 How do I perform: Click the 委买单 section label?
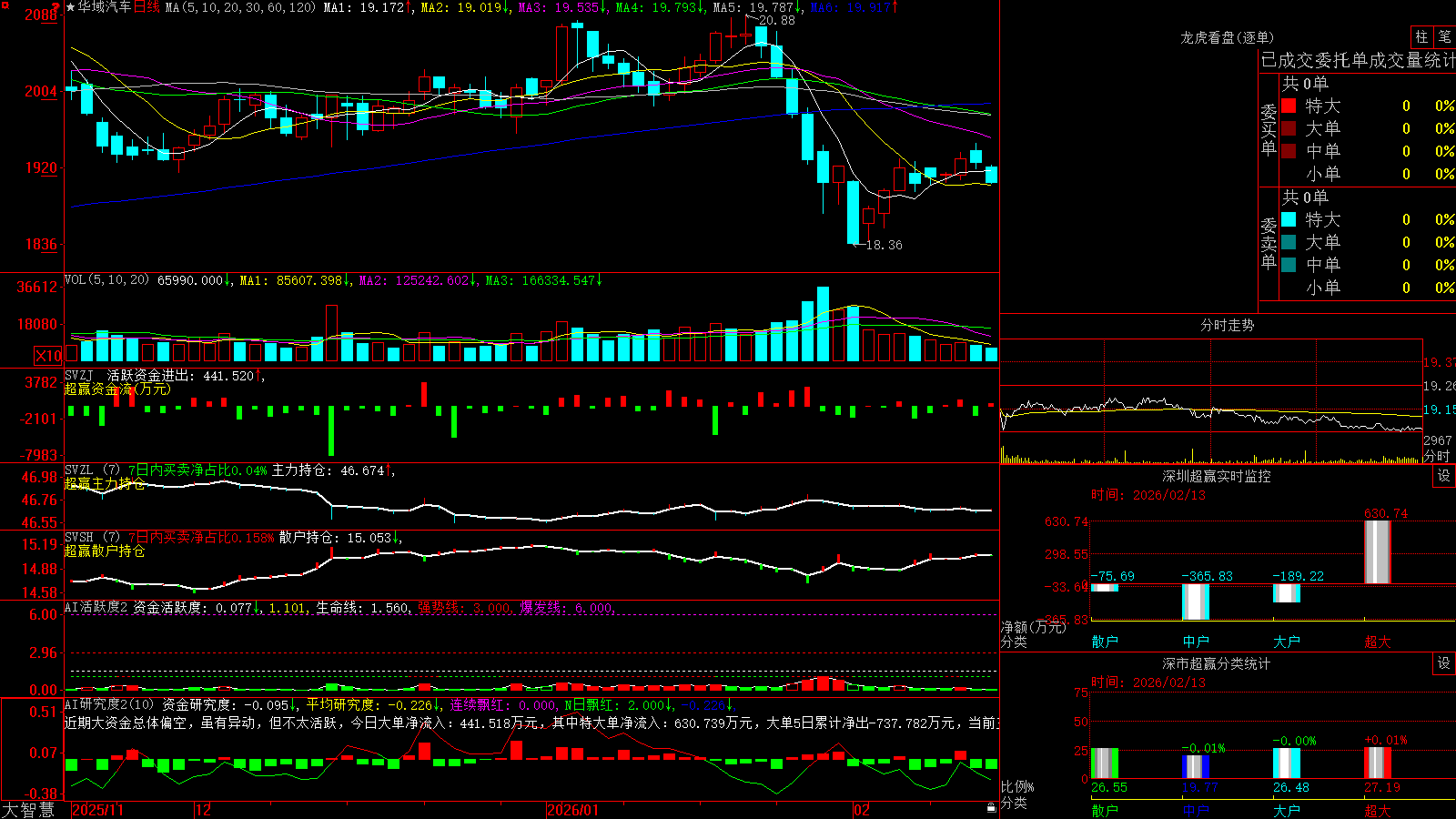tap(1269, 130)
